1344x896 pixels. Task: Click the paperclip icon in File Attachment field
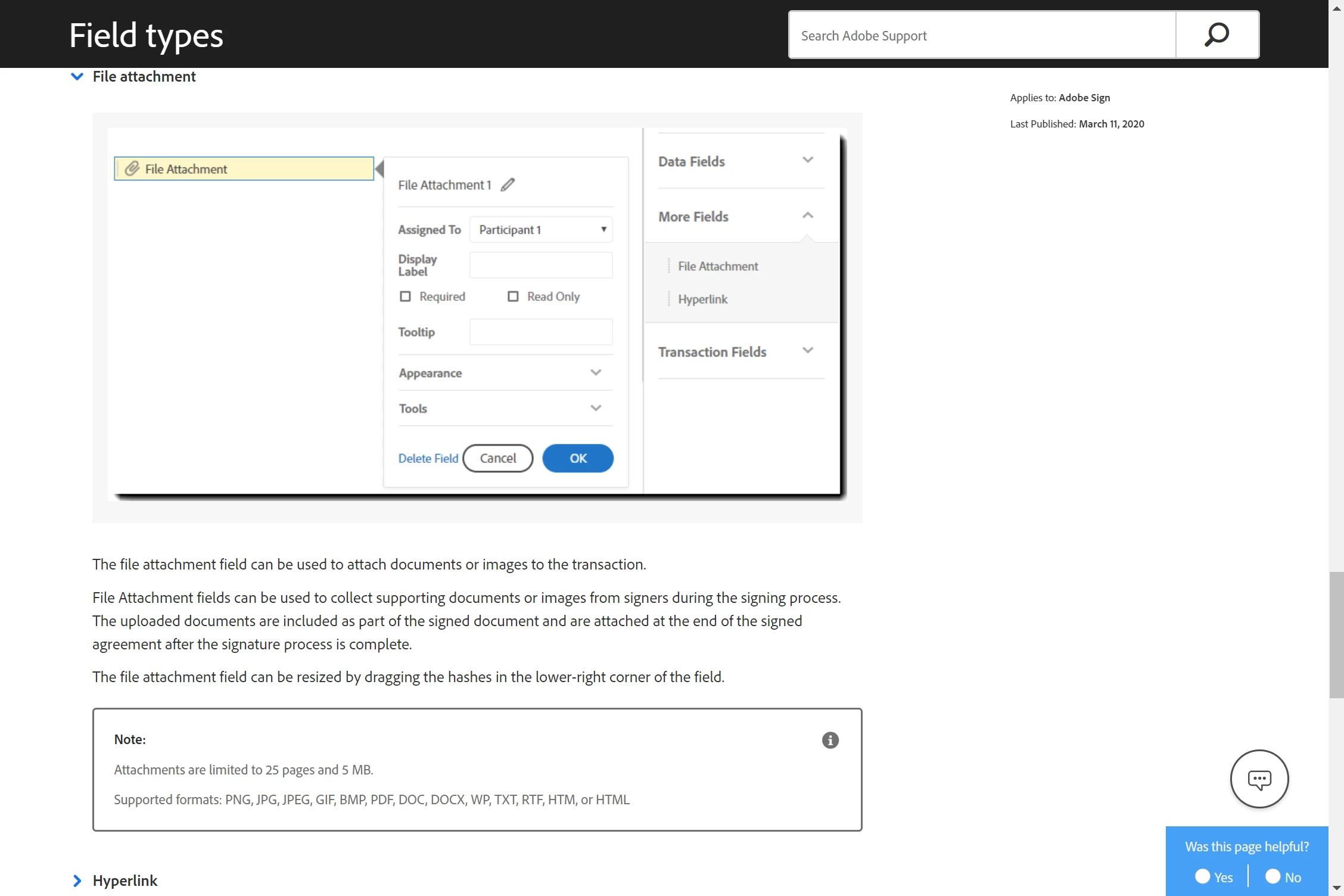(x=132, y=169)
